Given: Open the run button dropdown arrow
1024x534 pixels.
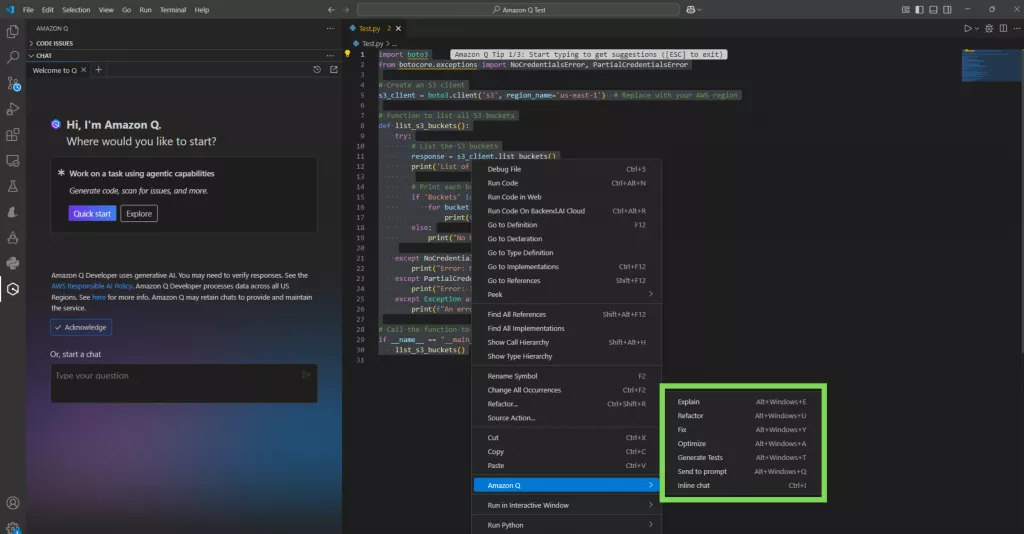Looking at the screenshot, I should tap(977, 28).
